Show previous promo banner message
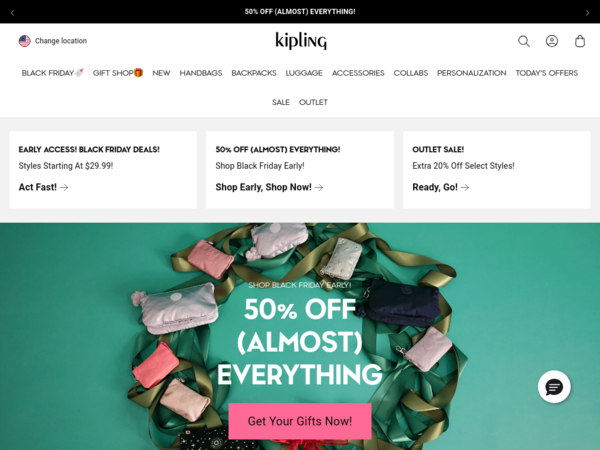 point(12,13)
